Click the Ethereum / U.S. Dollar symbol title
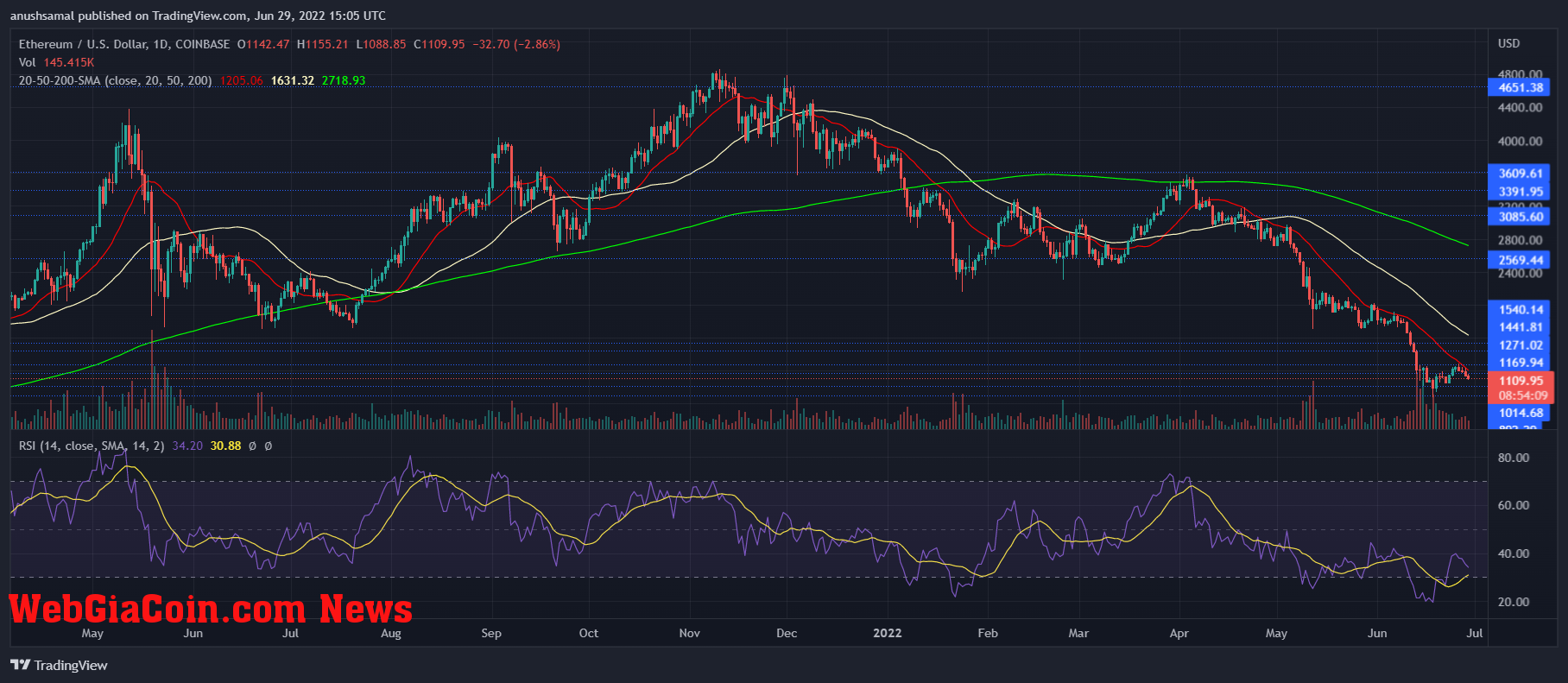Image resolution: width=1568 pixels, height=683 pixels. click(x=124, y=44)
